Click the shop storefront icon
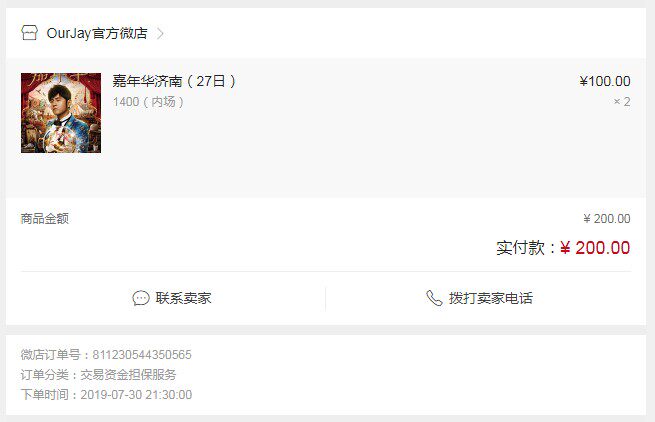This screenshot has height=422, width=655. [x=29, y=33]
